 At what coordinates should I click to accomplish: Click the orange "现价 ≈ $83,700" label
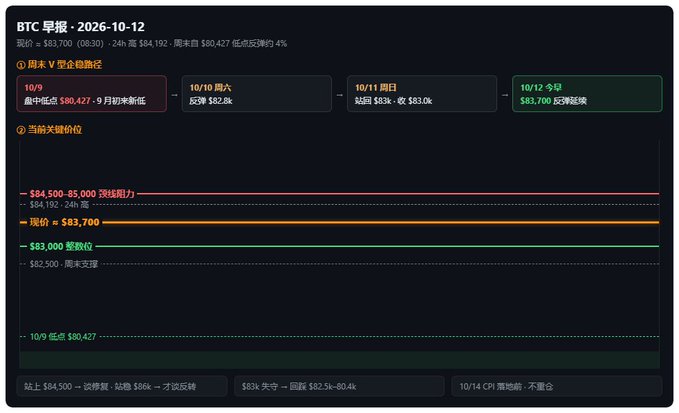[x=65, y=222]
